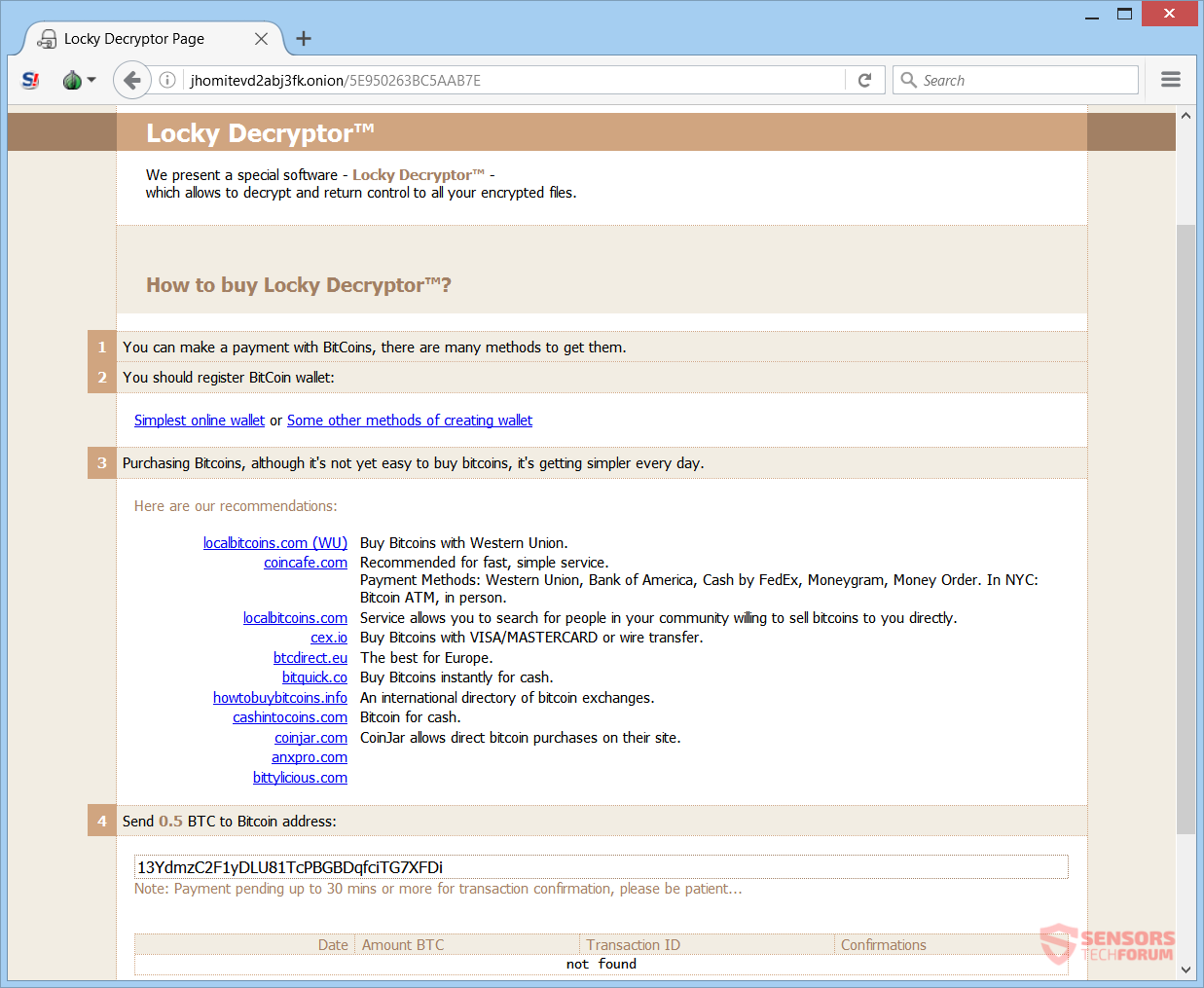Click the site information icon

click(x=167, y=80)
